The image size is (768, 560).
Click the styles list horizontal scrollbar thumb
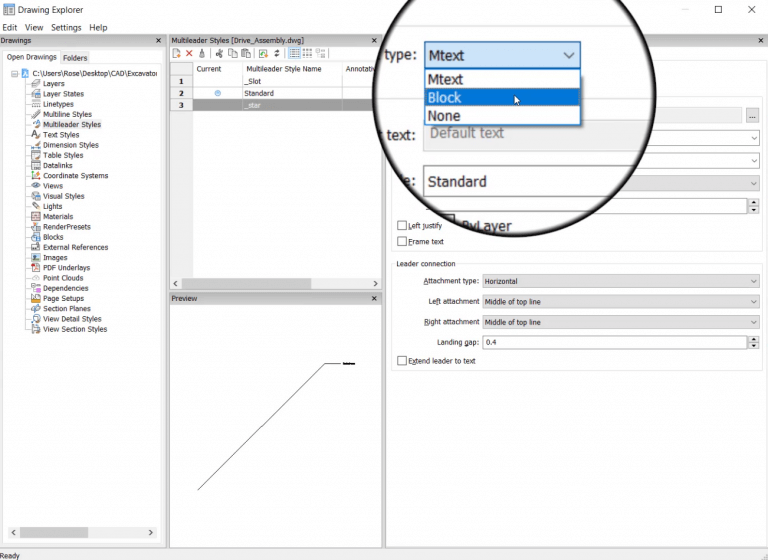point(246,284)
